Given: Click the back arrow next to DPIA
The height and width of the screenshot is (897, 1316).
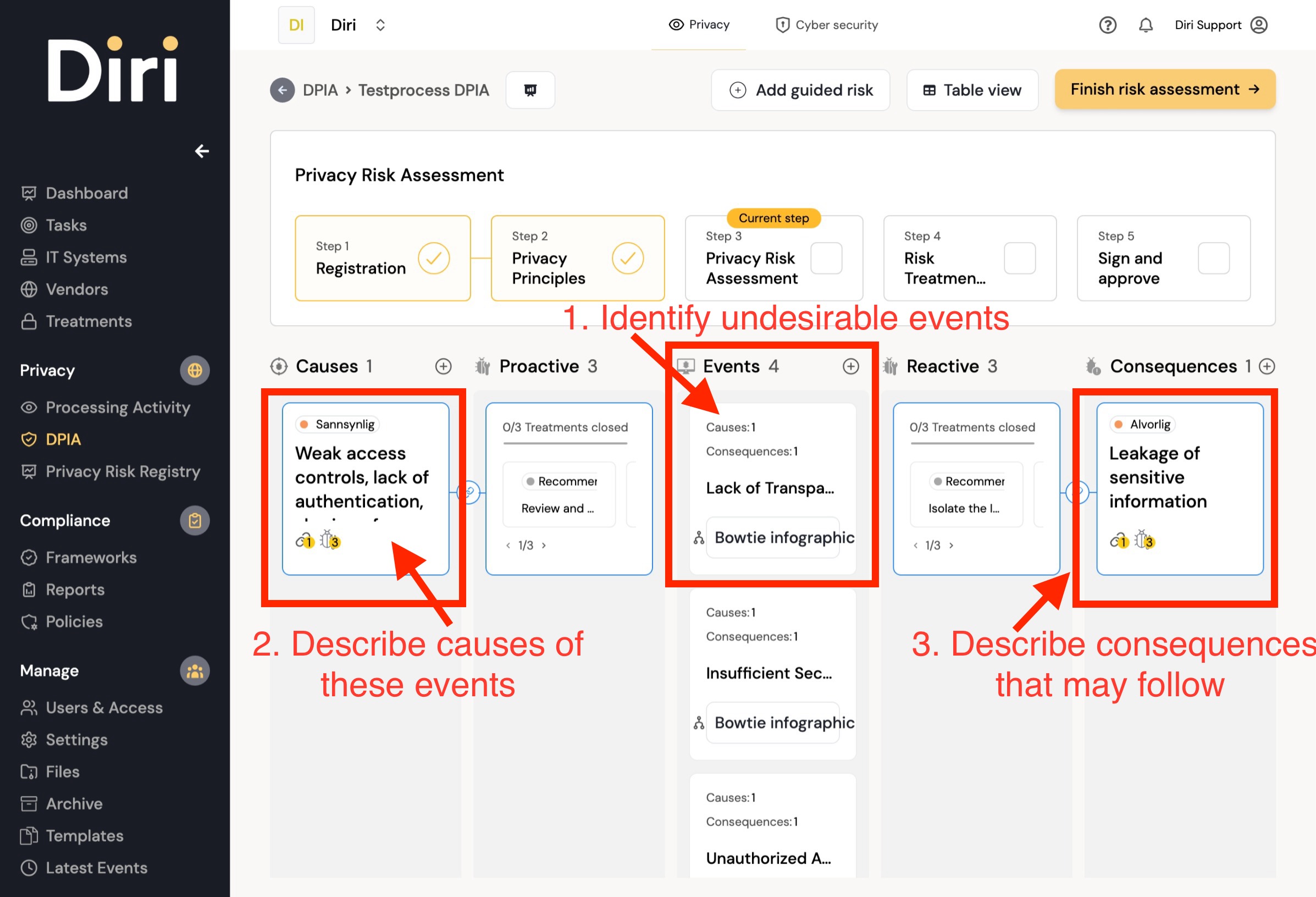Looking at the screenshot, I should coord(282,90).
